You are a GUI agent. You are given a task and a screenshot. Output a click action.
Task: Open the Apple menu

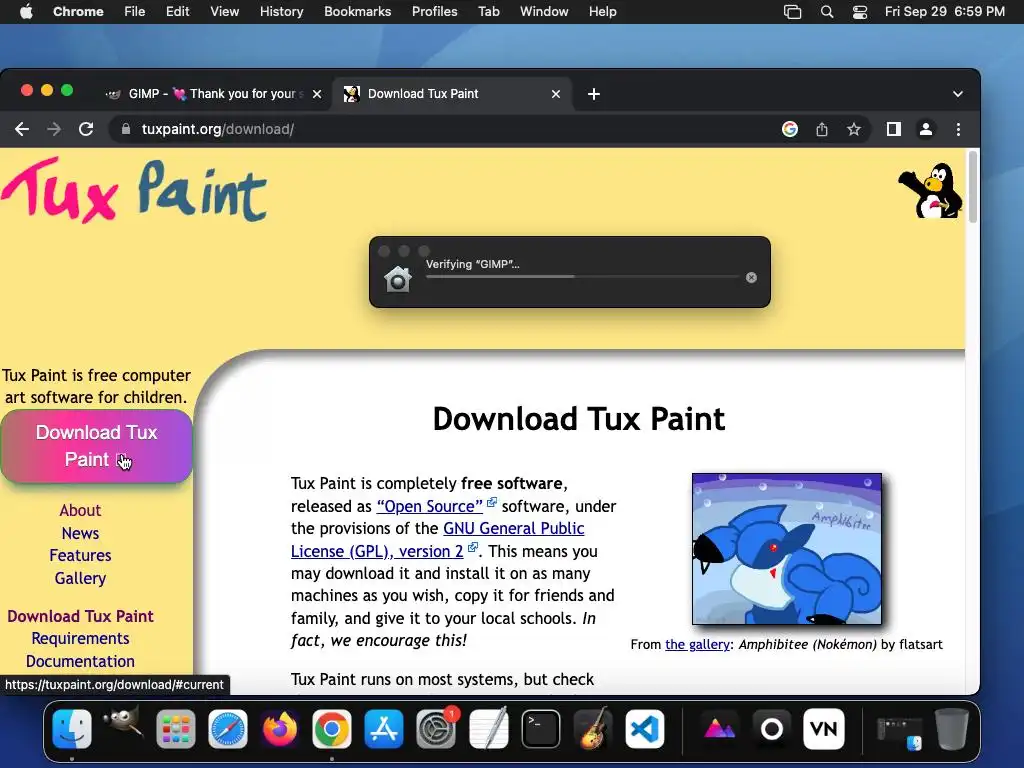tap(26, 12)
